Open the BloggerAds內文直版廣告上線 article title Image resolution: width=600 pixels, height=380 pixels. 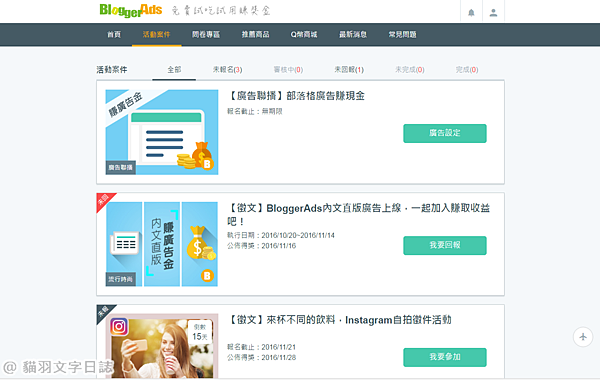click(x=359, y=215)
